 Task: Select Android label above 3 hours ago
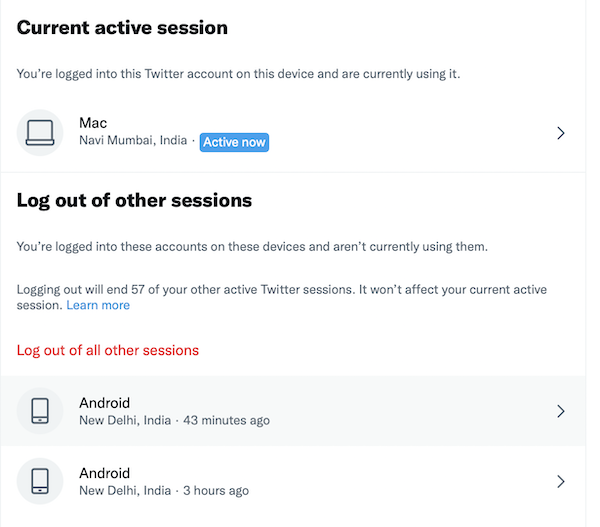[105, 473]
